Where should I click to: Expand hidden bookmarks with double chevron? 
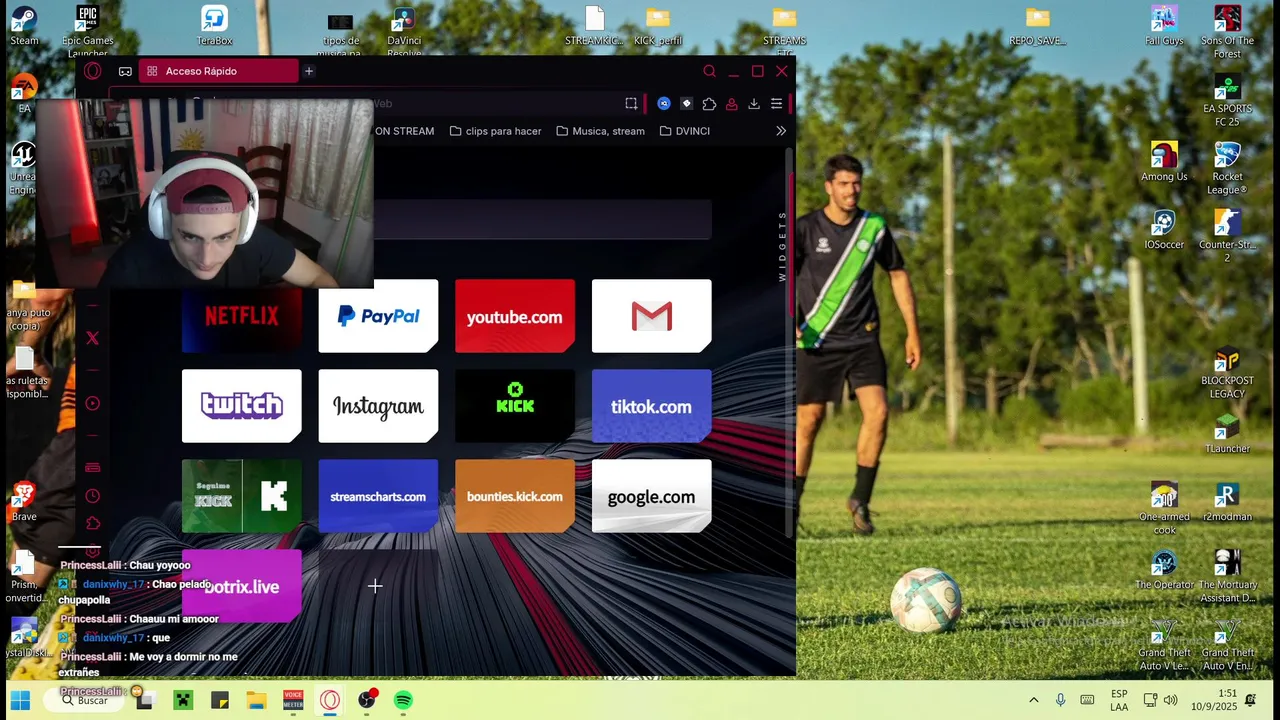[x=781, y=131]
